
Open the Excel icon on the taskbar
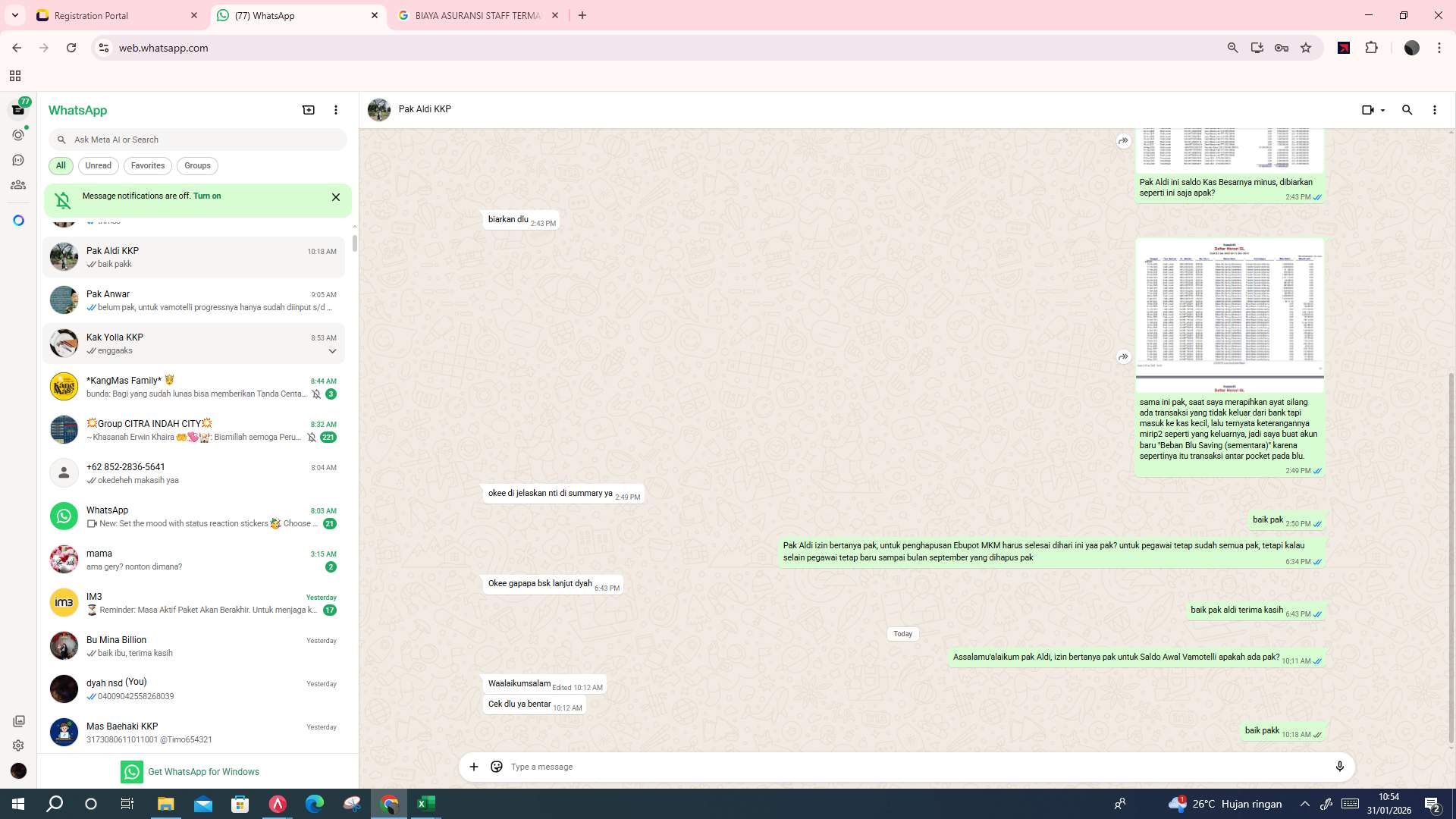point(425,803)
